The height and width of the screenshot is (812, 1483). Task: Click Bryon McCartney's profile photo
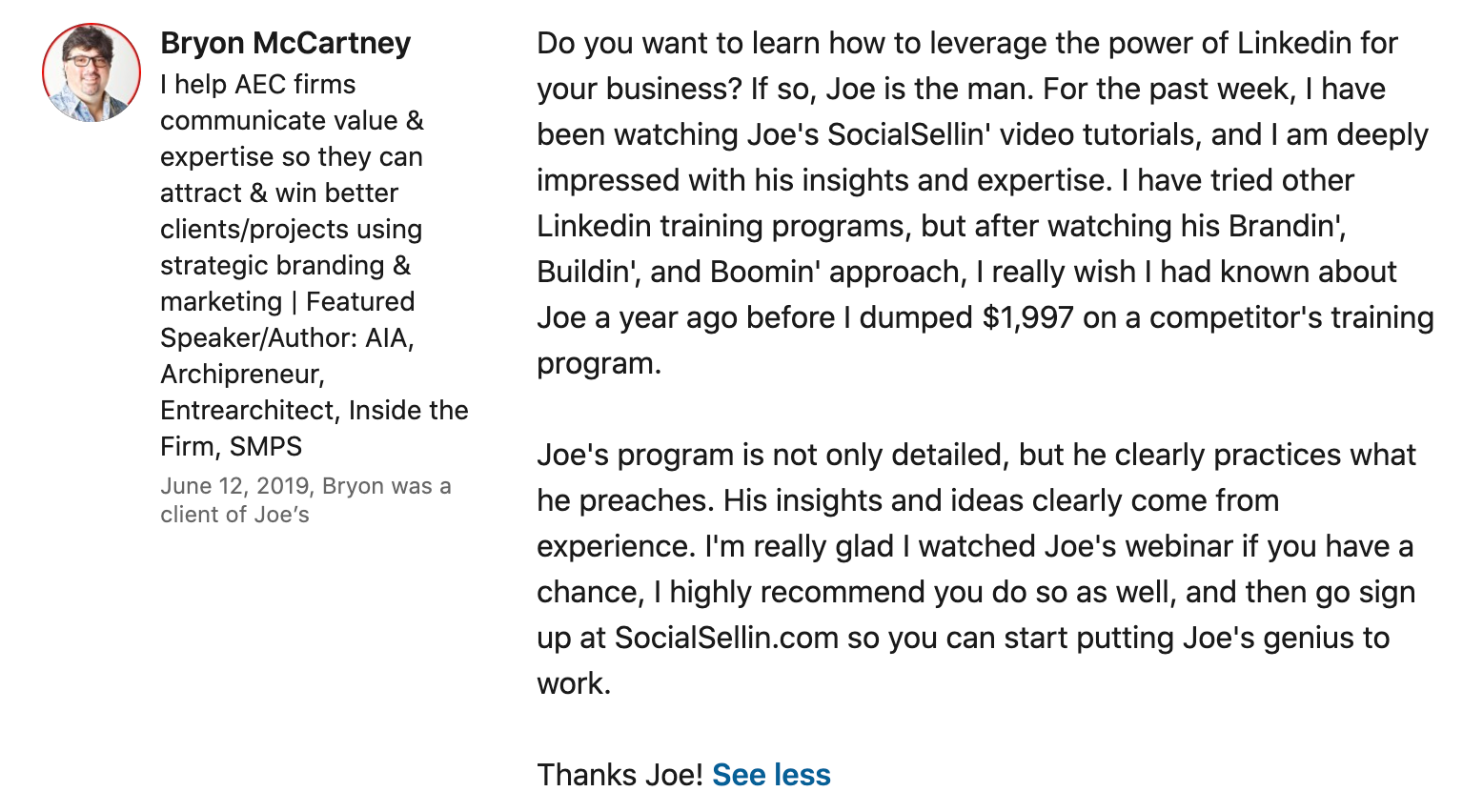click(91, 73)
